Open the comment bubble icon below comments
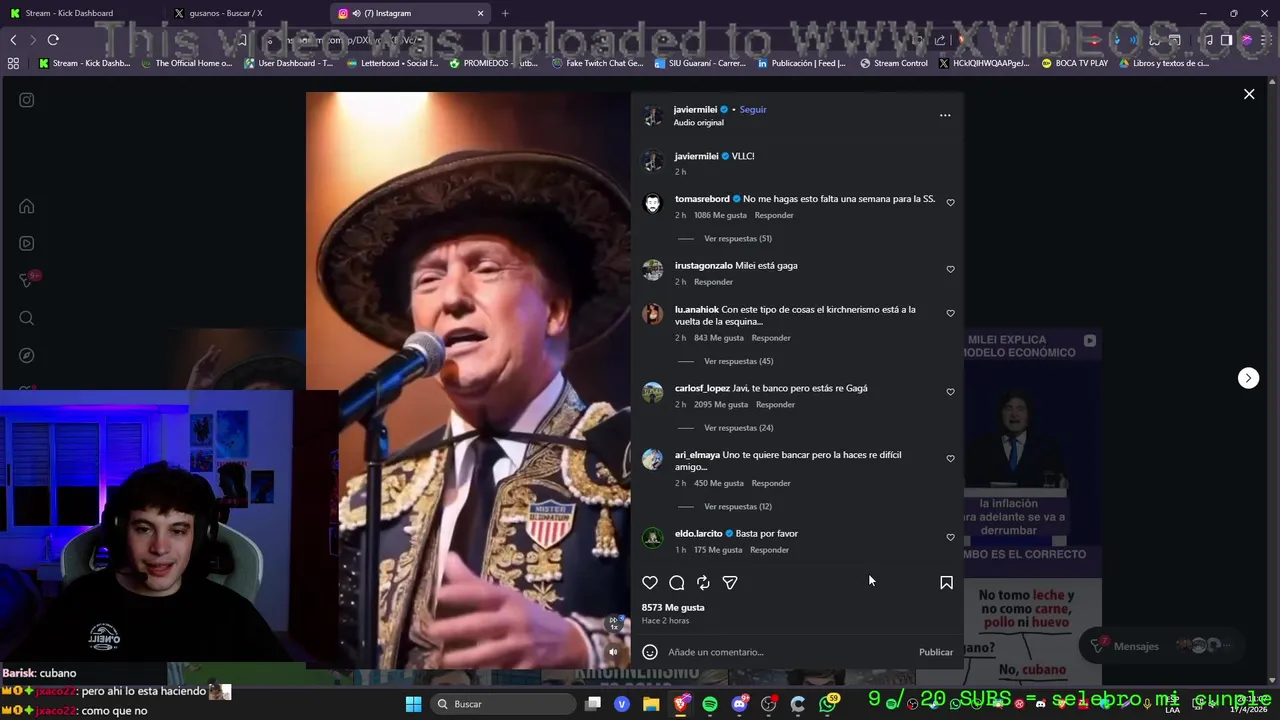Image resolution: width=1280 pixels, height=720 pixels. (x=677, y=583)
